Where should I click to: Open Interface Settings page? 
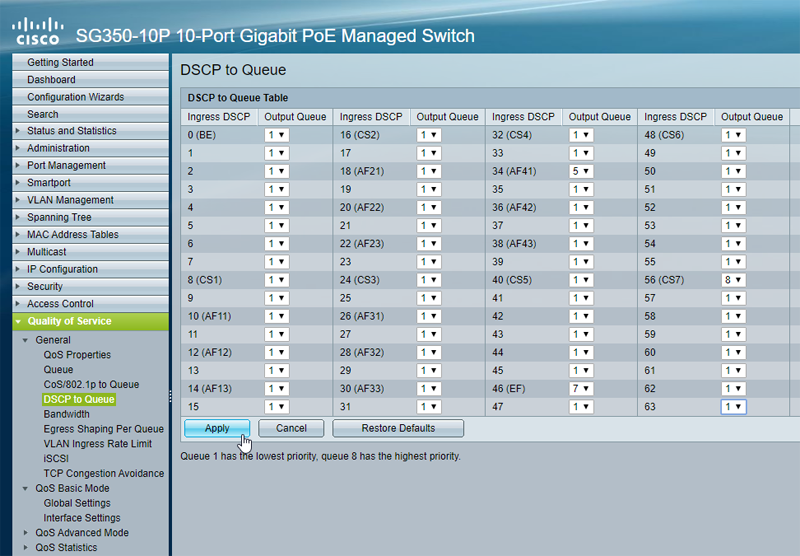point(82,518)
